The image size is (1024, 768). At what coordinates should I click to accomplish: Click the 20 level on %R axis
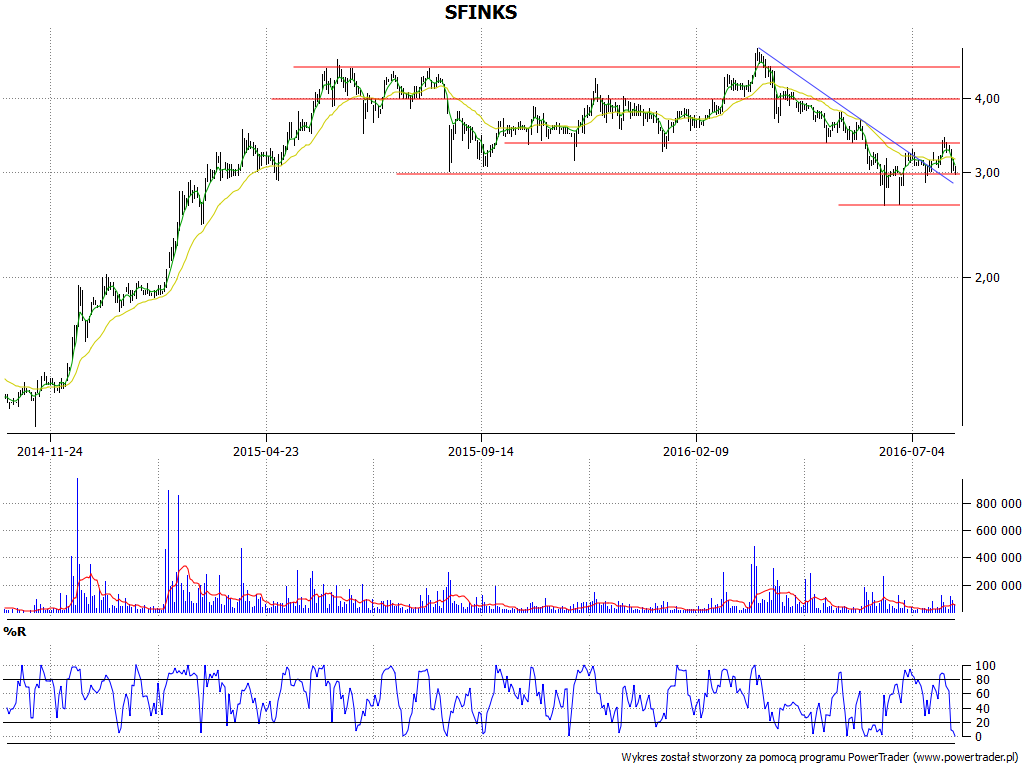tap(985, 722)
